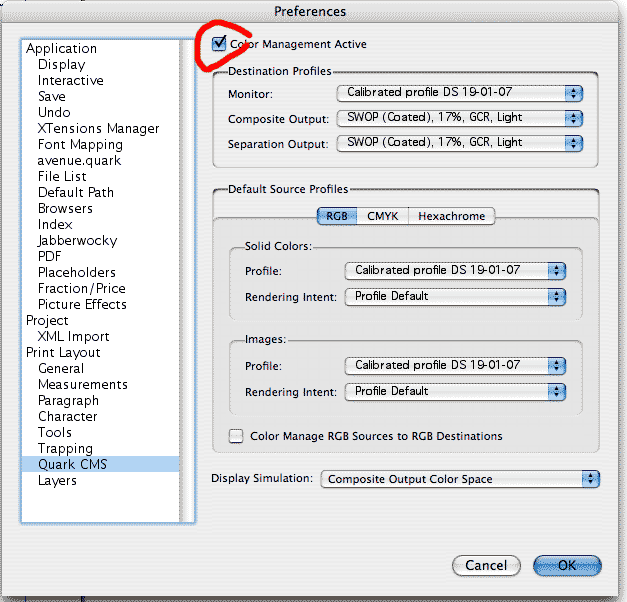Select Print Layout in the list

[101, 352]
